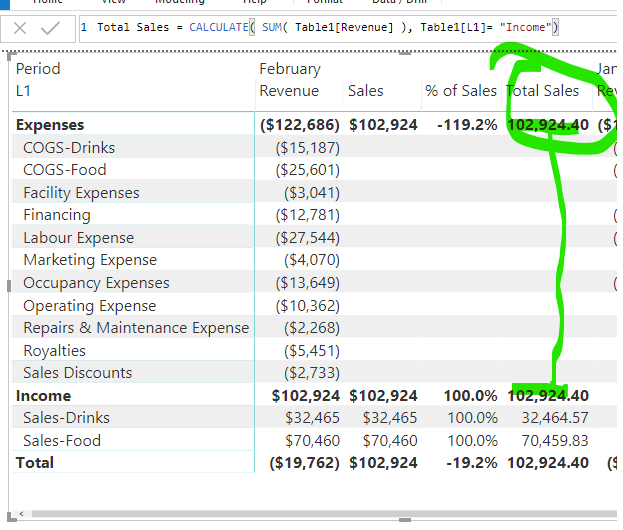Select the Period header label
623x530 pixels.
[x=38, y=69]
